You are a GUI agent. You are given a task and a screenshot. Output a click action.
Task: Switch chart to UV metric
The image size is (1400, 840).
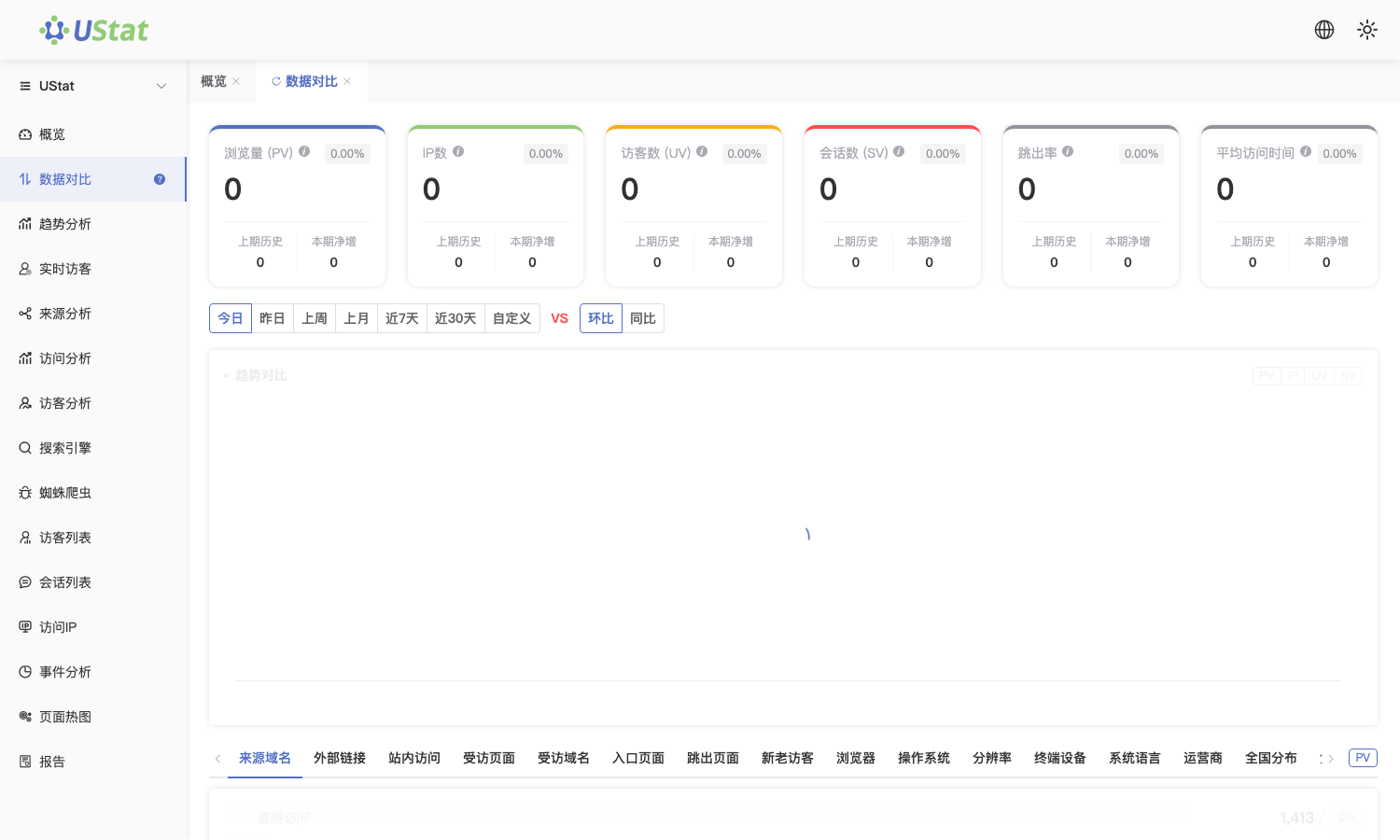click(x=1319, y=376)
